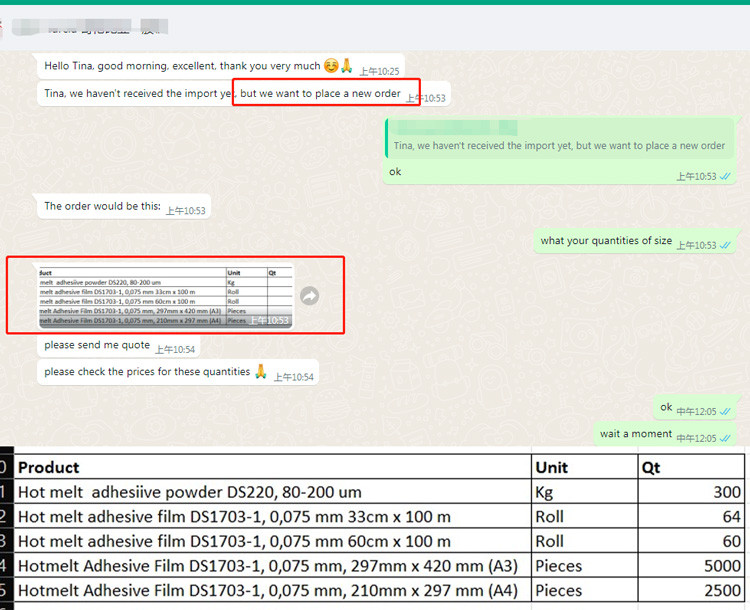Click the 'ok' message sent at 12:05
The width and height of the screenshot is (750, 610).
click(x=695, y=408)
